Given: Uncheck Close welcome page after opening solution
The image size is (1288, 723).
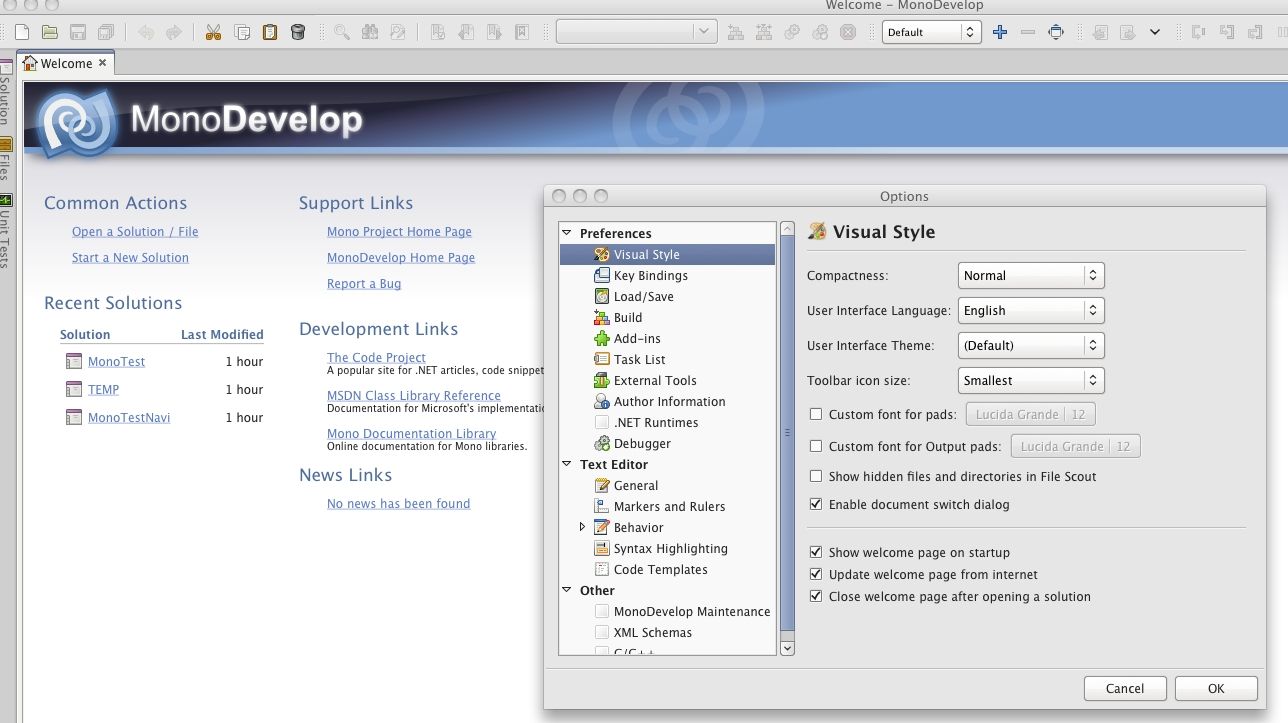Looking at the screenshot, I should click(x=816, y=596).
